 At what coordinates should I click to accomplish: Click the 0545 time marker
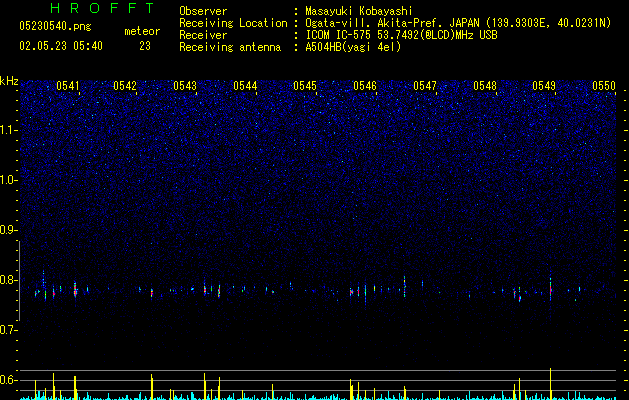click(x=305, y=86)
